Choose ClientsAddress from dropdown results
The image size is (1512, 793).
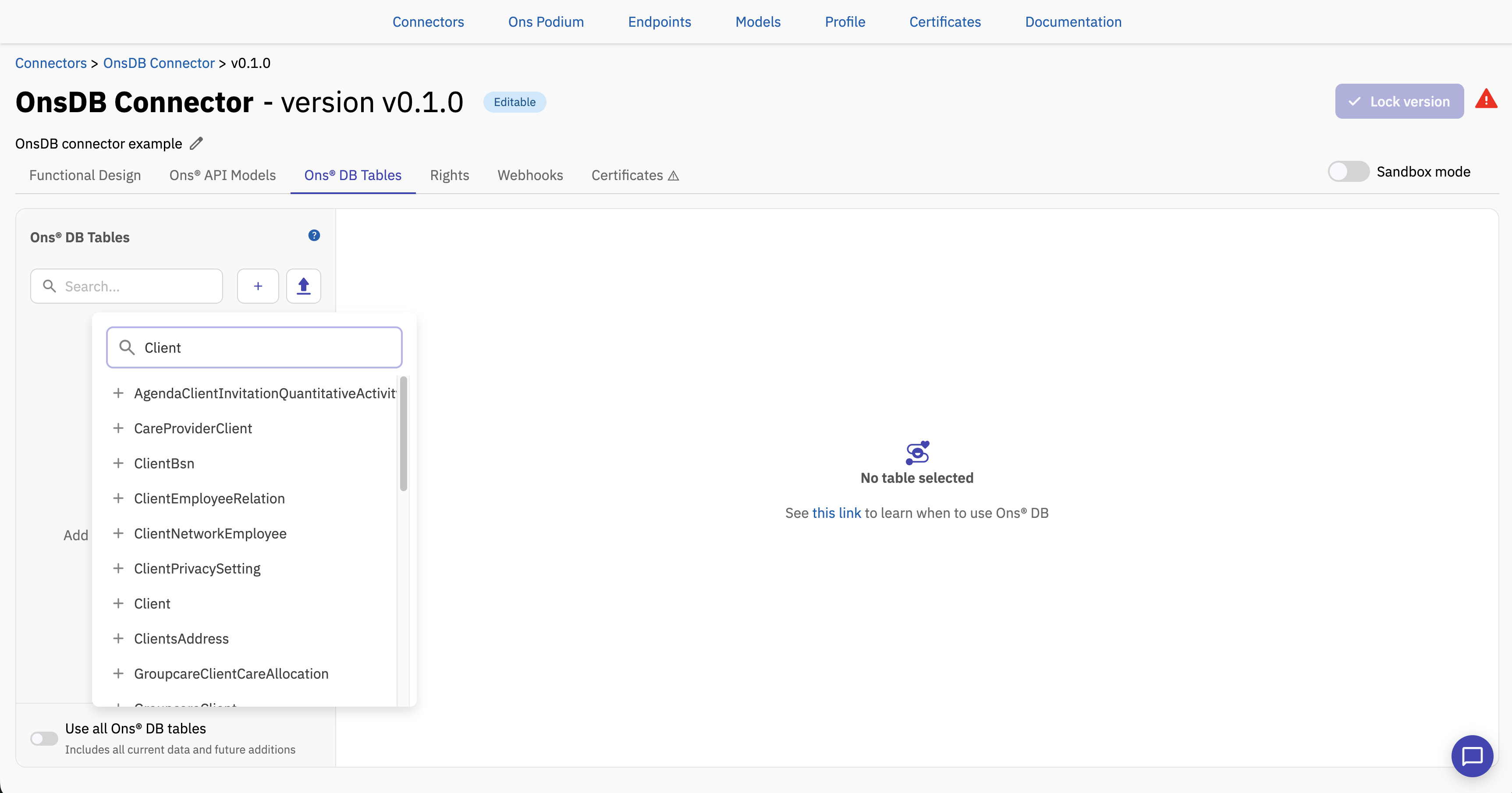click(x=181, y=639)
